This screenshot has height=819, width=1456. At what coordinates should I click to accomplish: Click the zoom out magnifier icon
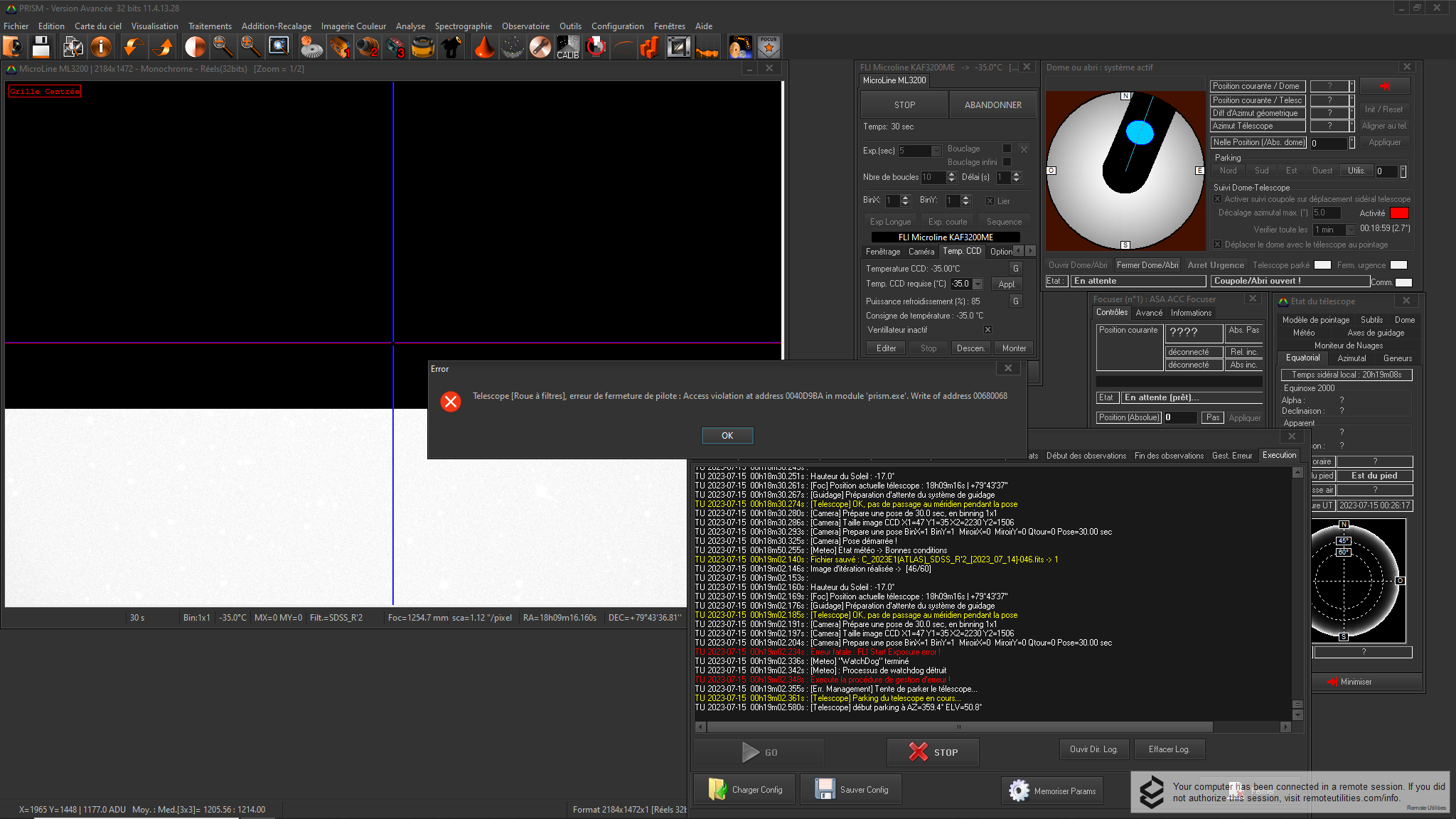pos(223,48)
